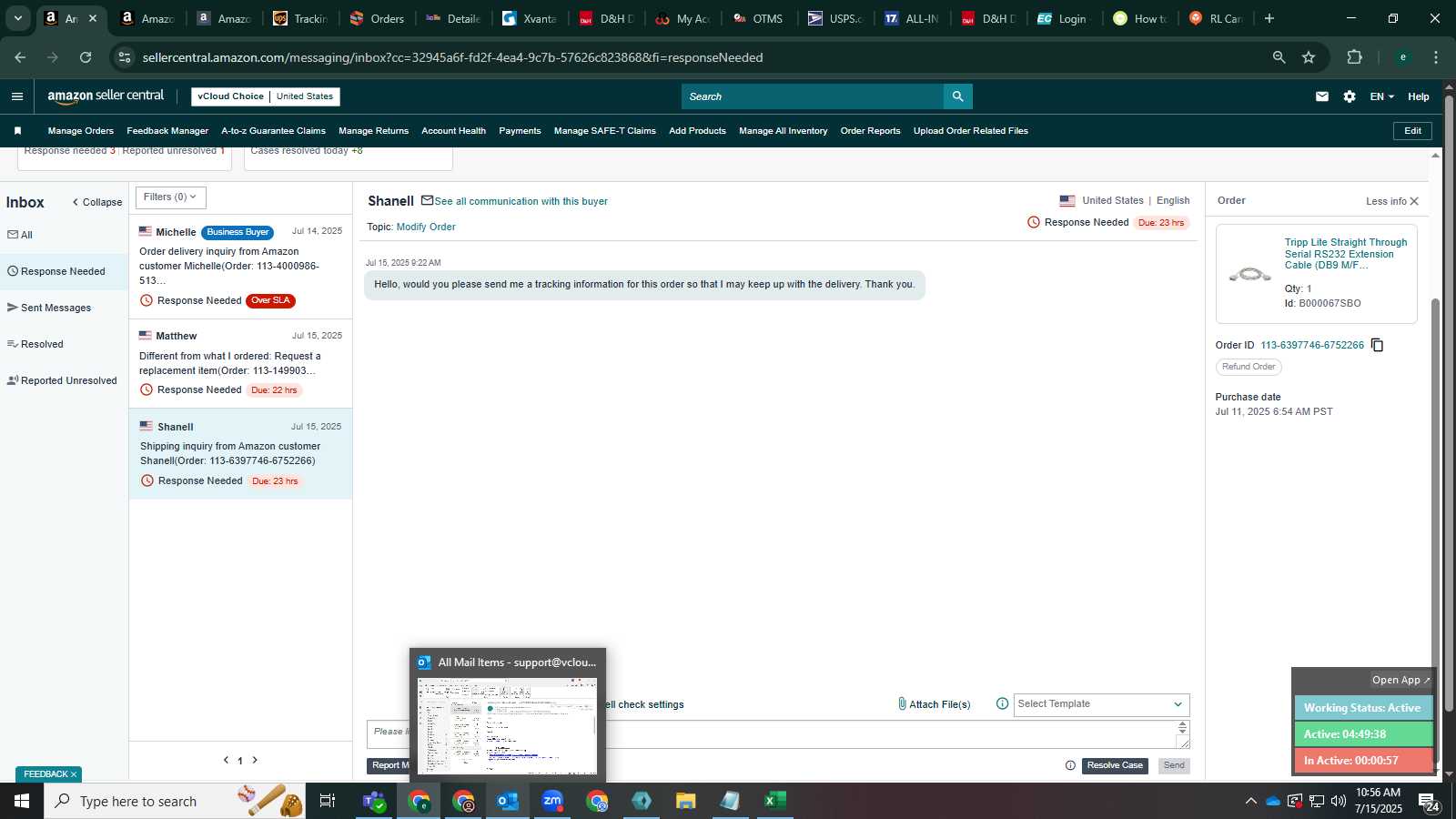Open order ID 113-6397746-6752266 link
Viewport: 1456px width, 819px height.
coord(1312,346)
